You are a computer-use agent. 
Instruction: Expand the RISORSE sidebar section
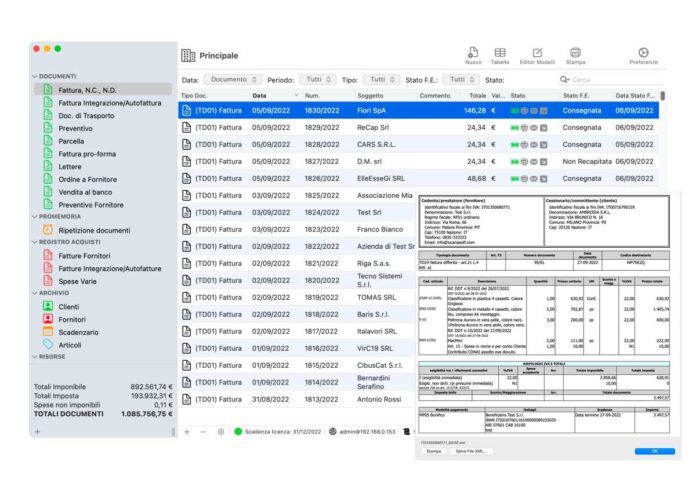[x=35, y=356]
